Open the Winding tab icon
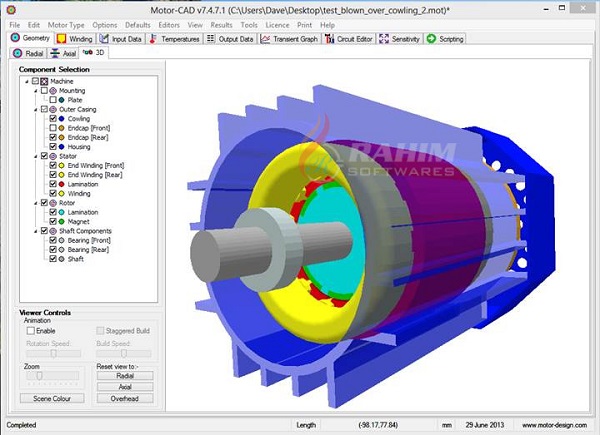The width and height of the screenshot is (600, 435). (x=61, y=39)
